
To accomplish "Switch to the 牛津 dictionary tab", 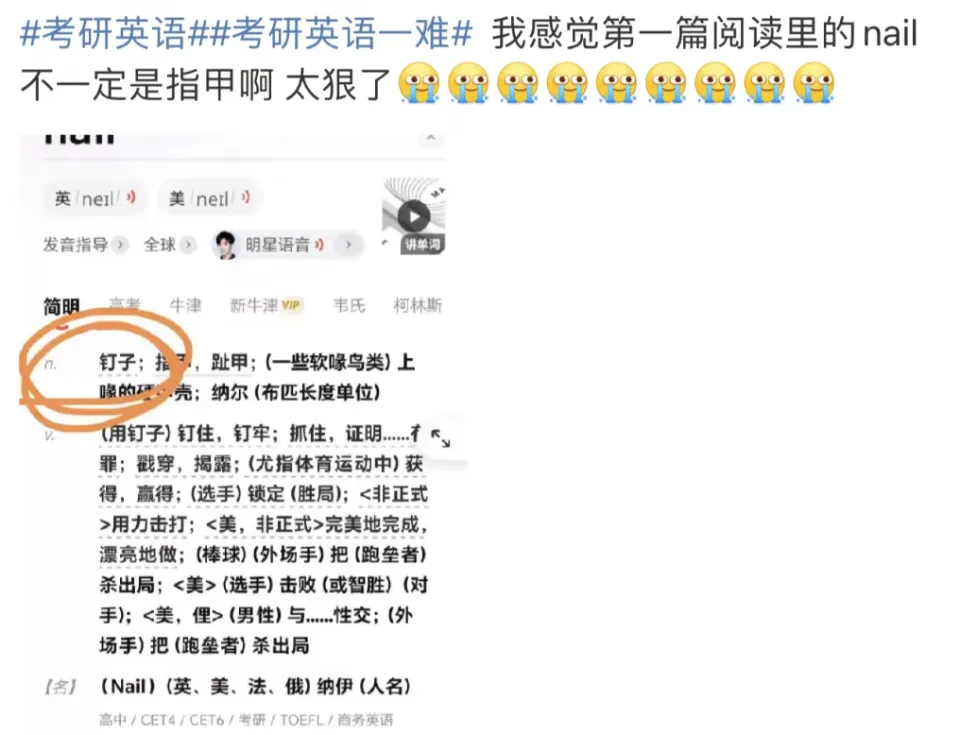I will click(186, 304).
